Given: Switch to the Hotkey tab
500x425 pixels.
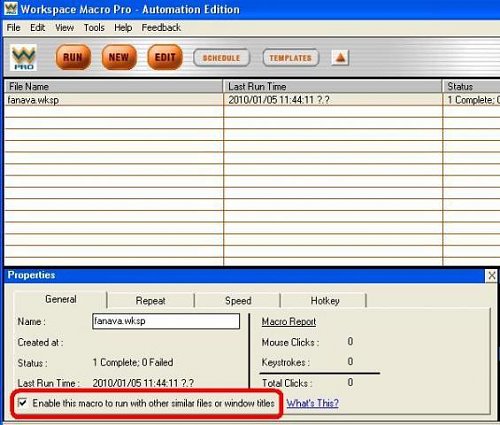Looking at the screenshot, I should tap(325, 301).
